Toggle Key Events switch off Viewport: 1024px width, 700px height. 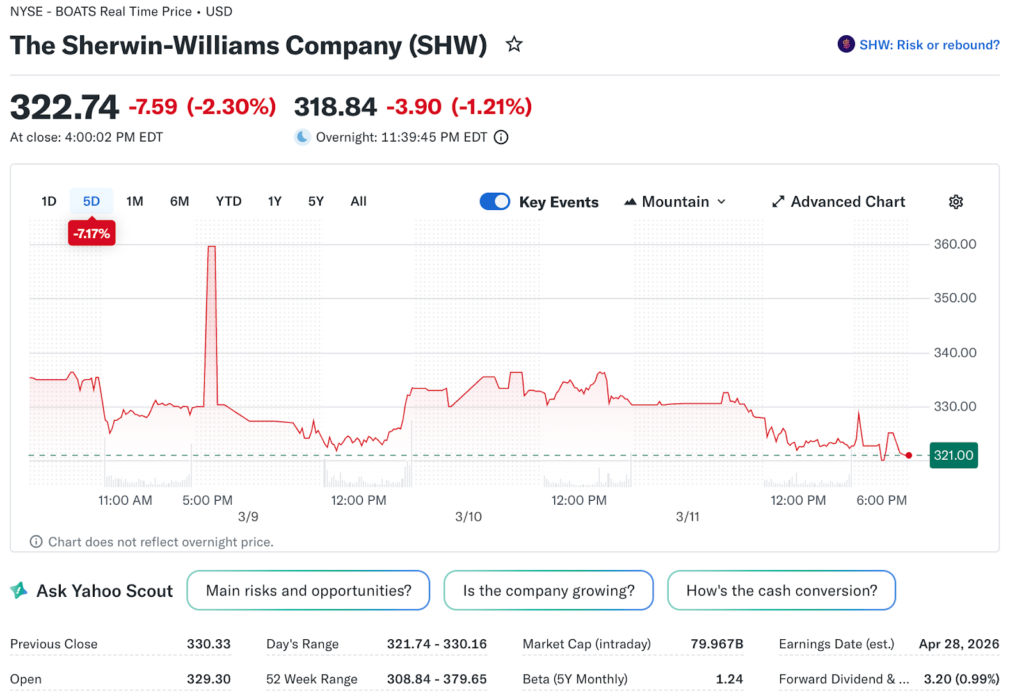(x=495, y=202)
